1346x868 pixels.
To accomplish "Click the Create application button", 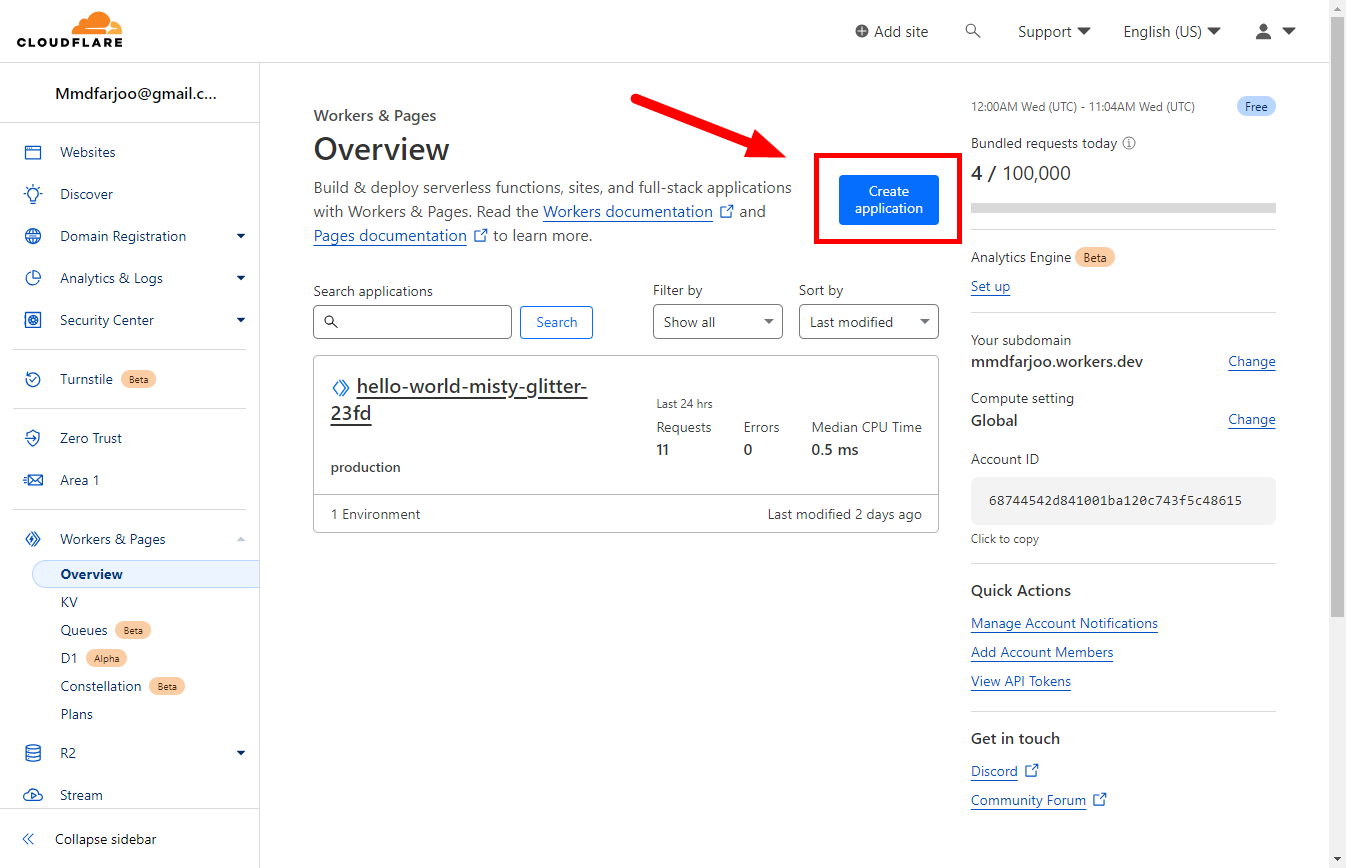I will (x=889, y=200).
